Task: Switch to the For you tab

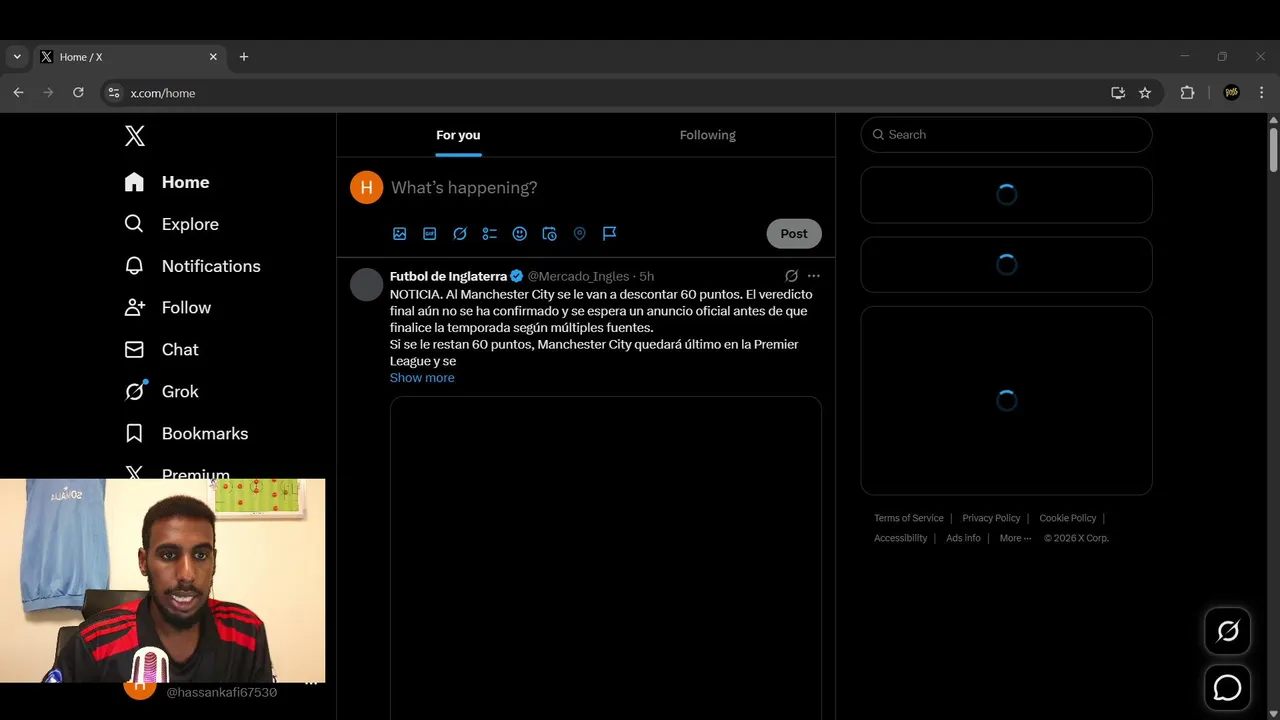Action: tap(458, 135)
